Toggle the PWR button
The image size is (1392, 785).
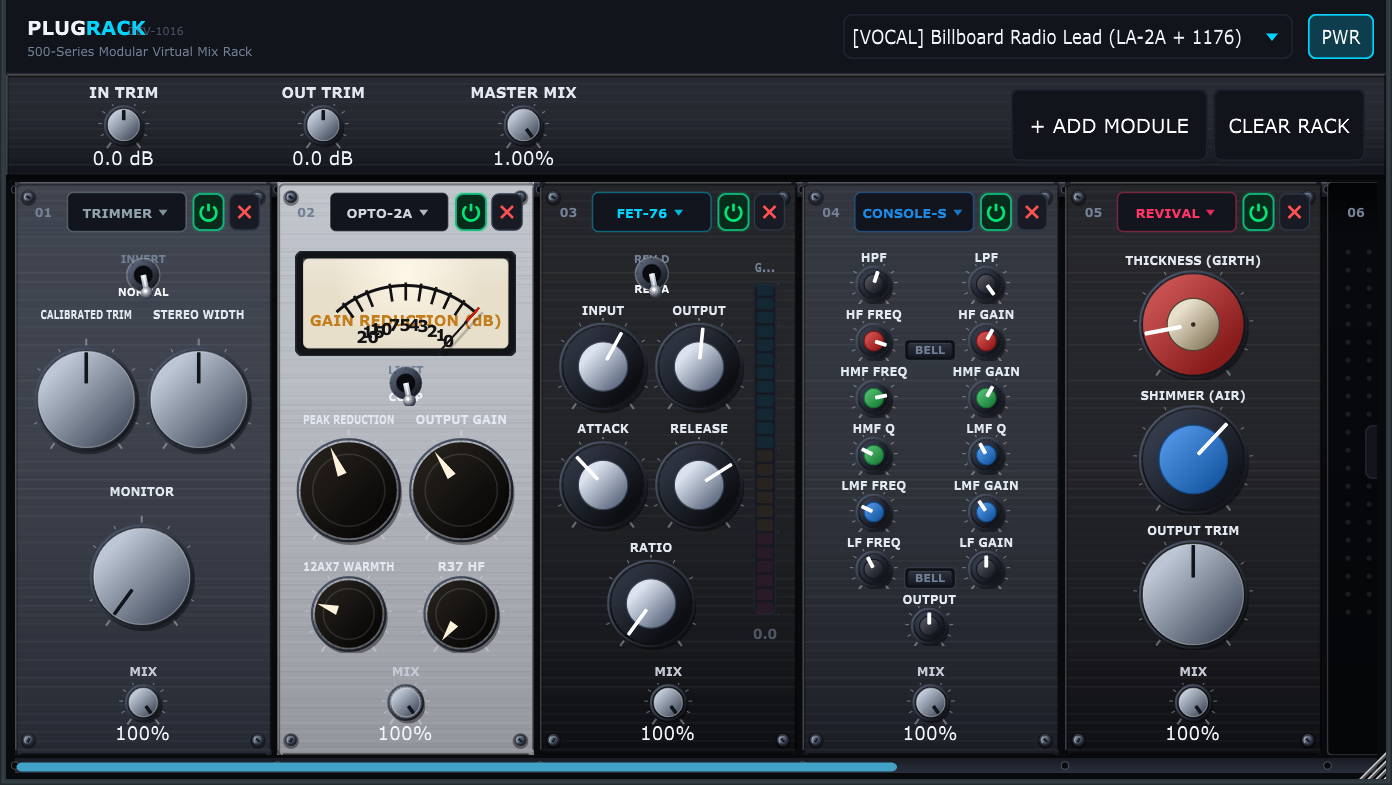[1340, 37]
